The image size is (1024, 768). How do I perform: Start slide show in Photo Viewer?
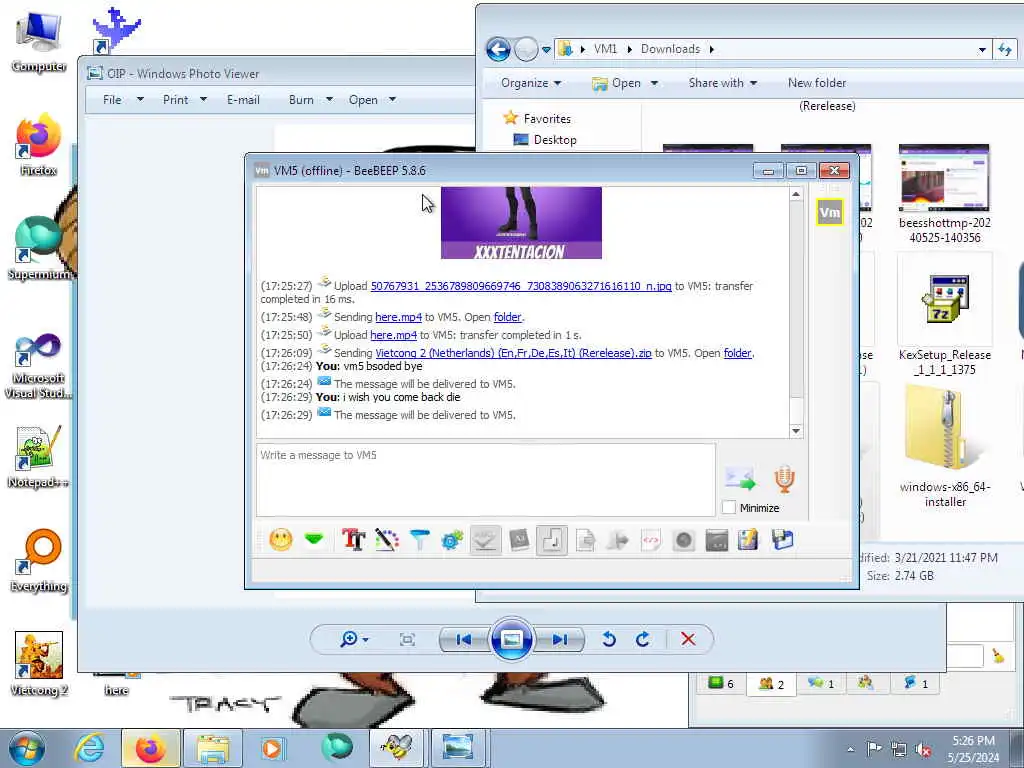pyautogui.click(x=512, y=639)
